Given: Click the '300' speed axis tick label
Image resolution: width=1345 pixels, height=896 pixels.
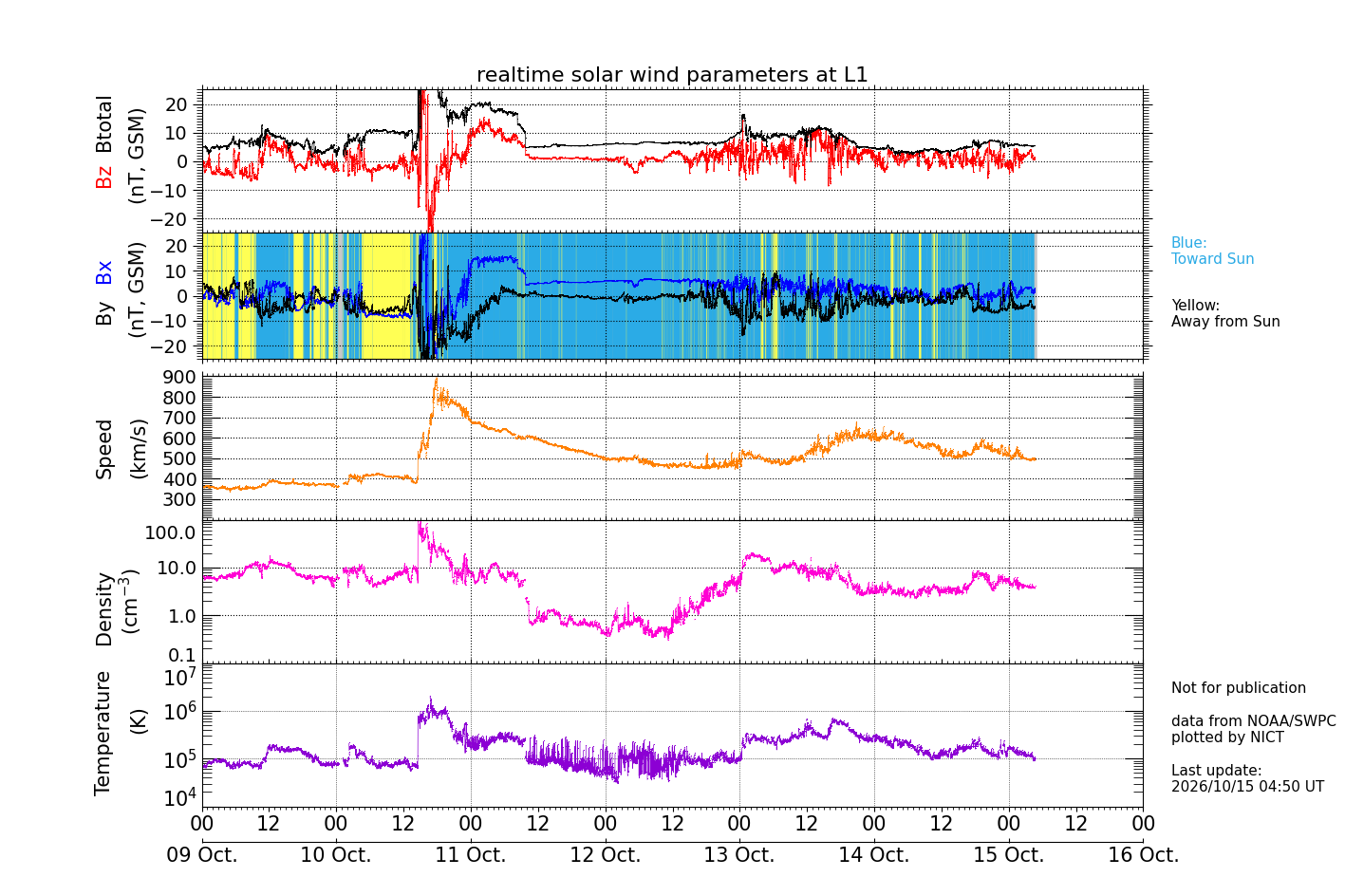Looking at the screenshot, I should click(180, 500).
